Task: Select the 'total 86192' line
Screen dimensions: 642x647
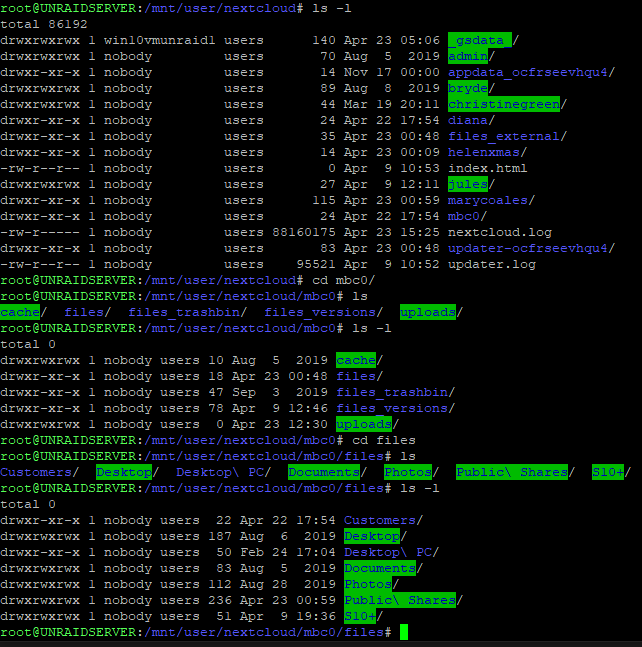Action: 44,24
